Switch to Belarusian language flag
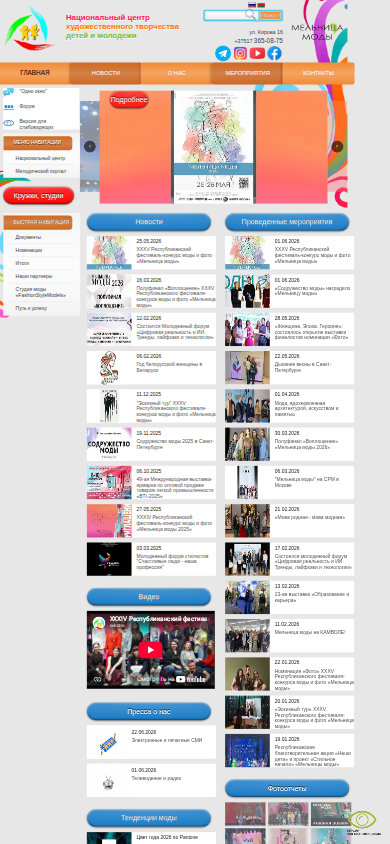 coord(261,5)
